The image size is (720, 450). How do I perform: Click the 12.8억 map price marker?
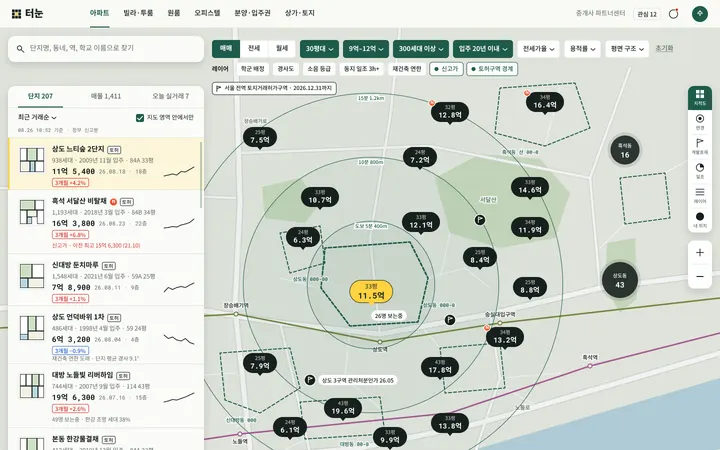[450, 112]
